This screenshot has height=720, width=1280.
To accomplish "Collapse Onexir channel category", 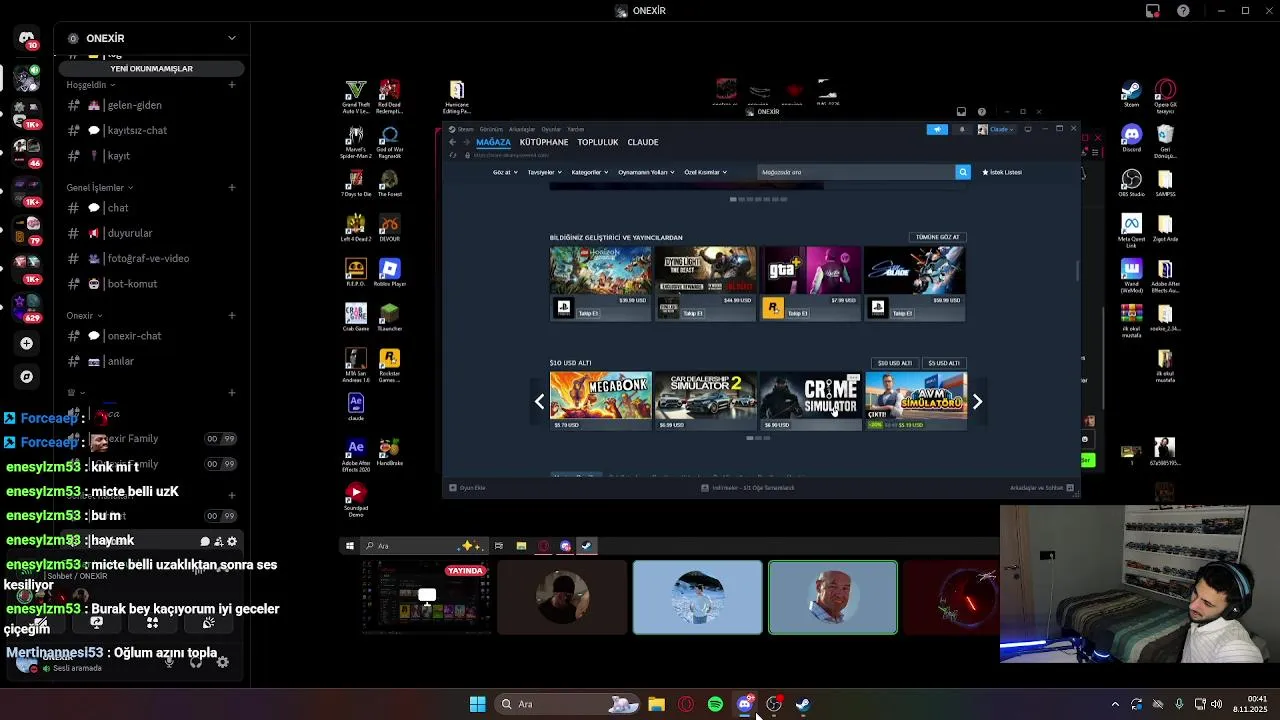I will [84, 315].
